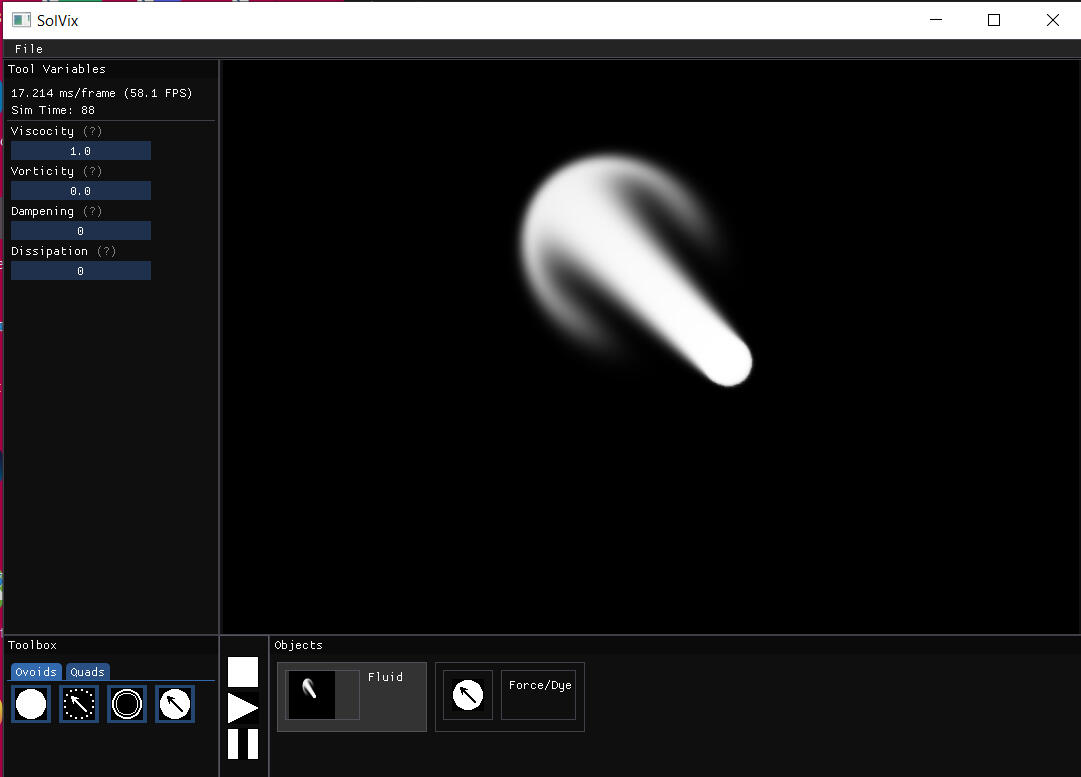Stop the simulation with the square button
Viewport: 1081px width, 777px height.
click(243, 672)
